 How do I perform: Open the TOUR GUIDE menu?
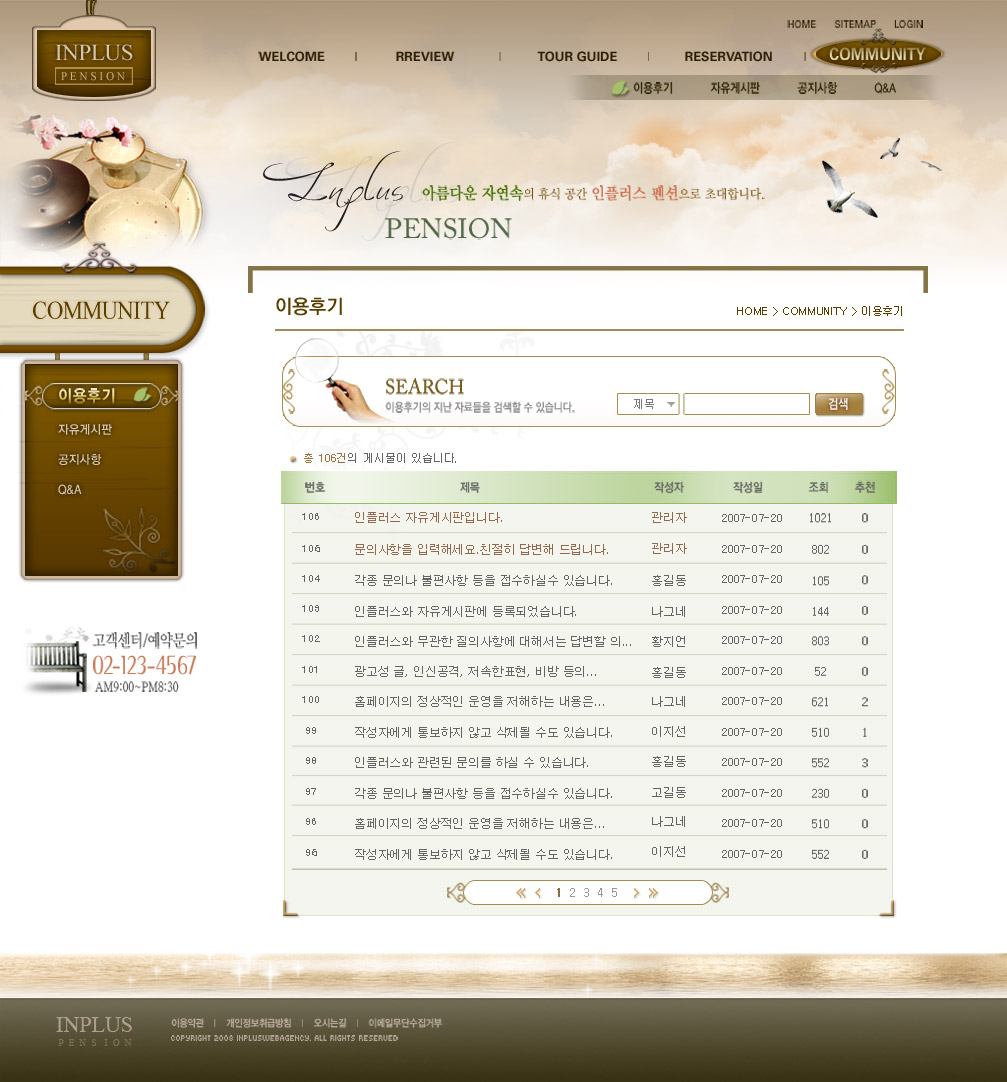click(x=577, y=57)
